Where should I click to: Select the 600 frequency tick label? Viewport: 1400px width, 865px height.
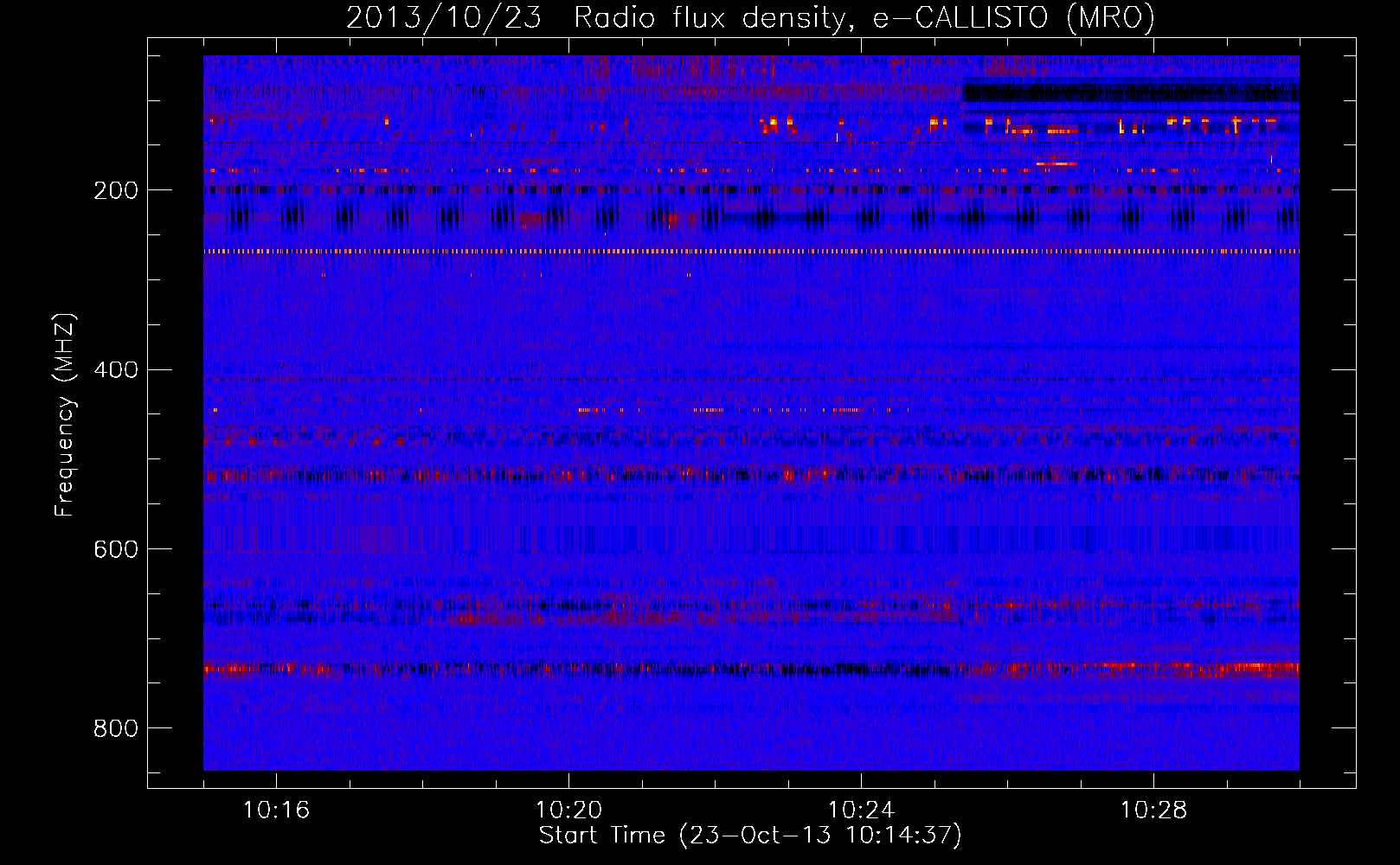coord(116,549)
